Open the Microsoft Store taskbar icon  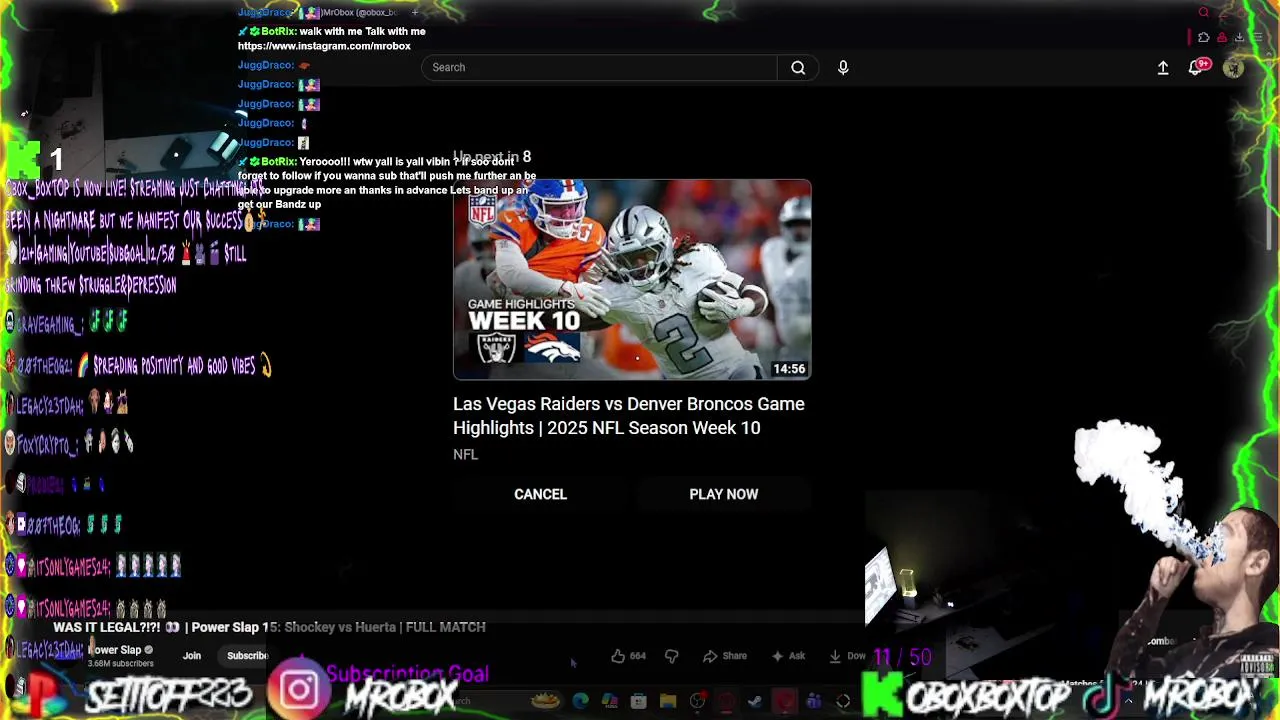[x=638, y=701]
